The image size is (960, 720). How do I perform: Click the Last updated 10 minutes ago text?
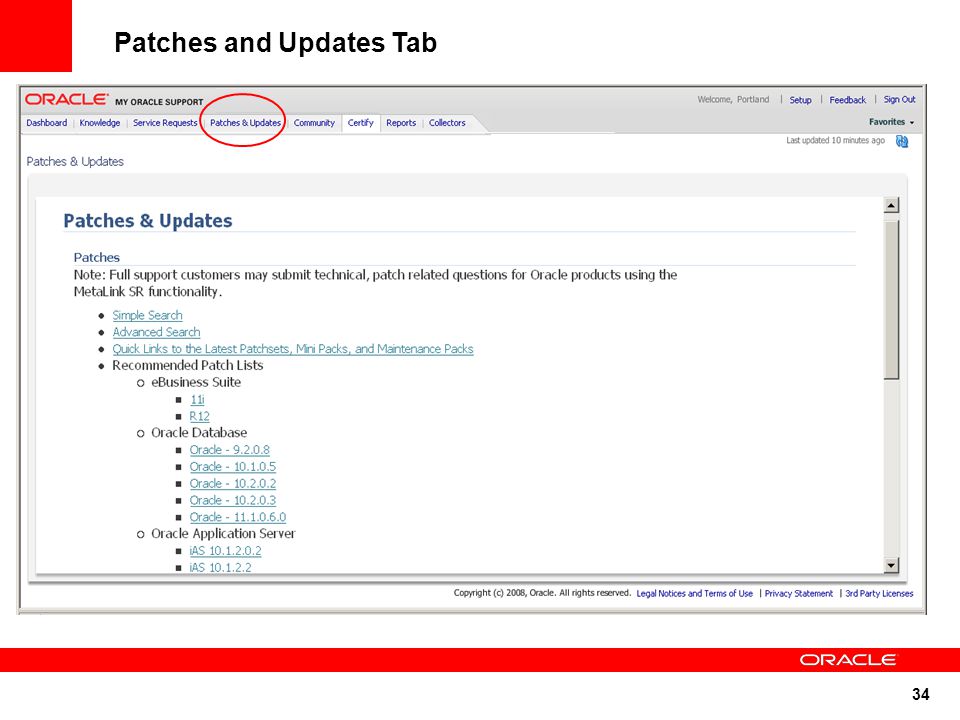pos(835,140)
